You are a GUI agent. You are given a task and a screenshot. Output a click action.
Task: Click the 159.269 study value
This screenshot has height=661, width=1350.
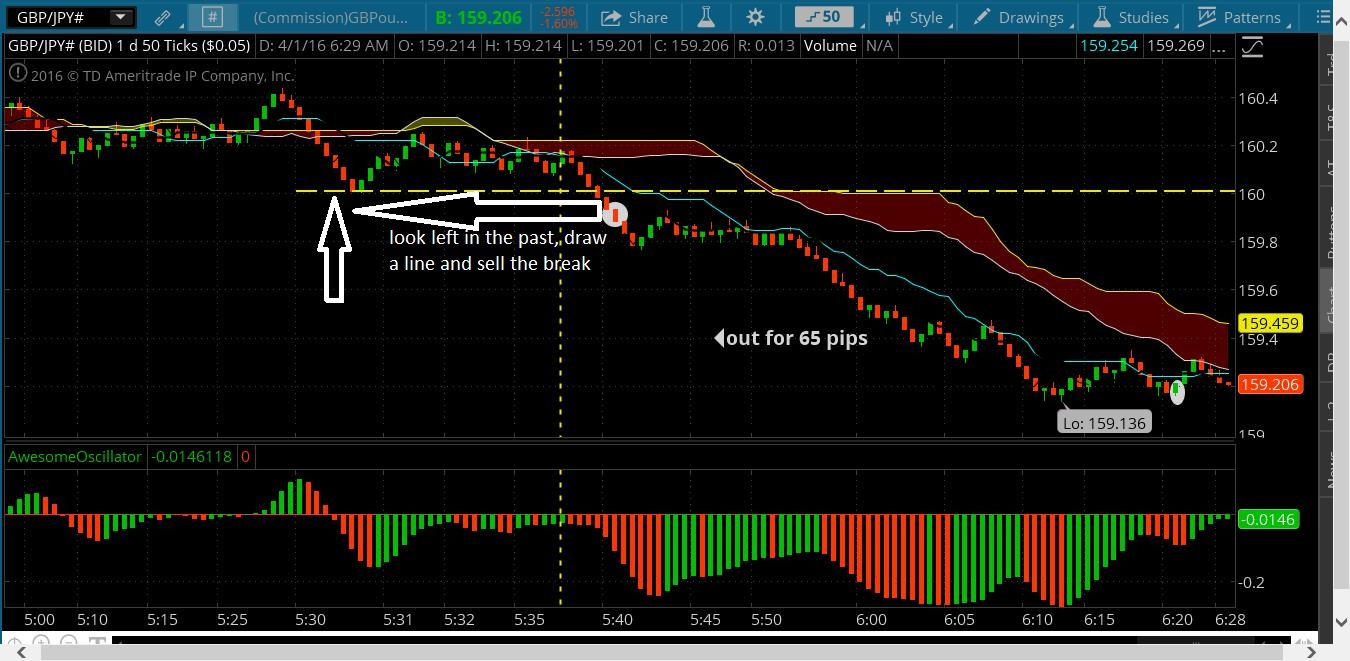tap(1175, 46)
